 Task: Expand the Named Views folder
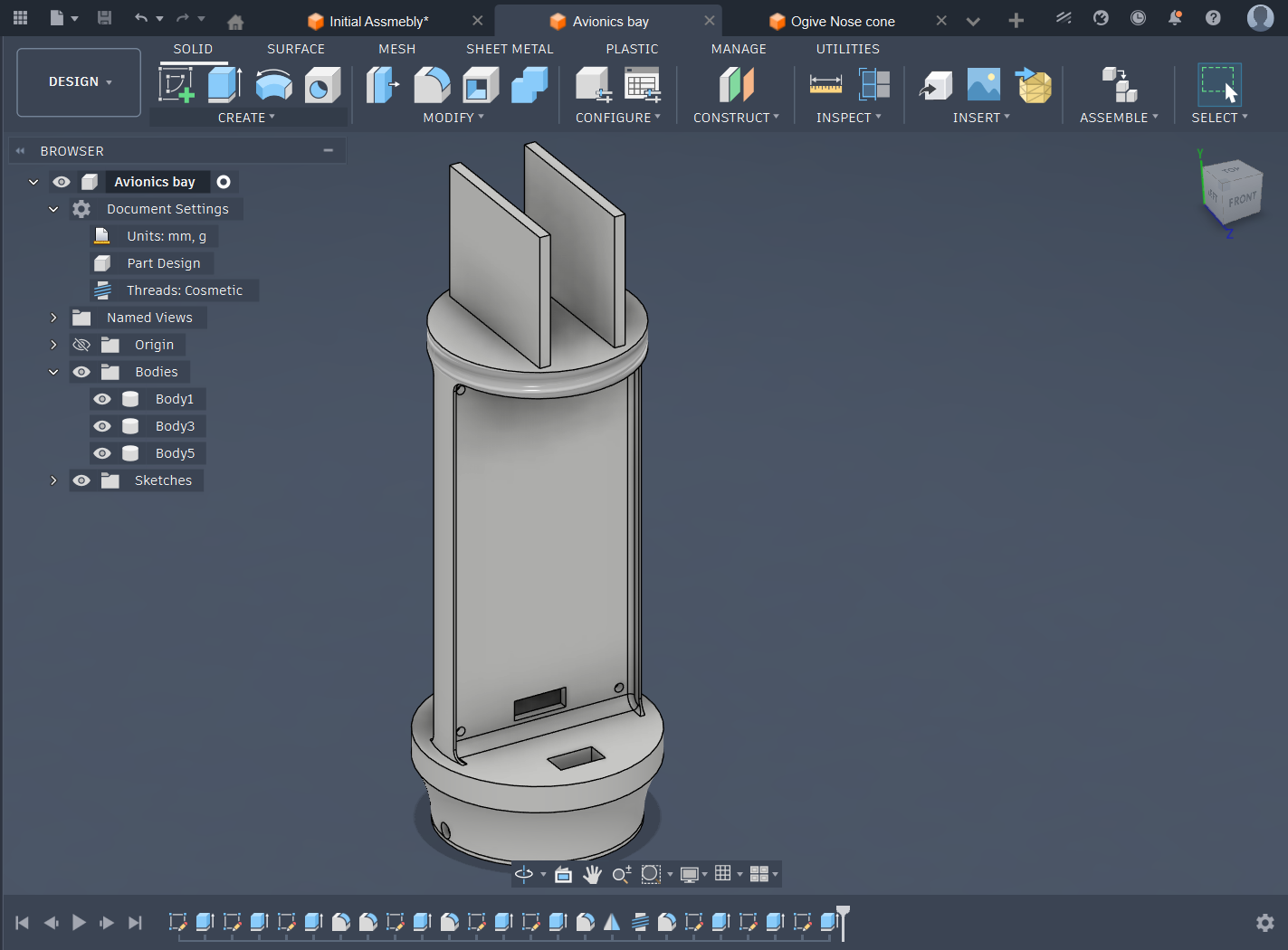click(x=53, y=318)
